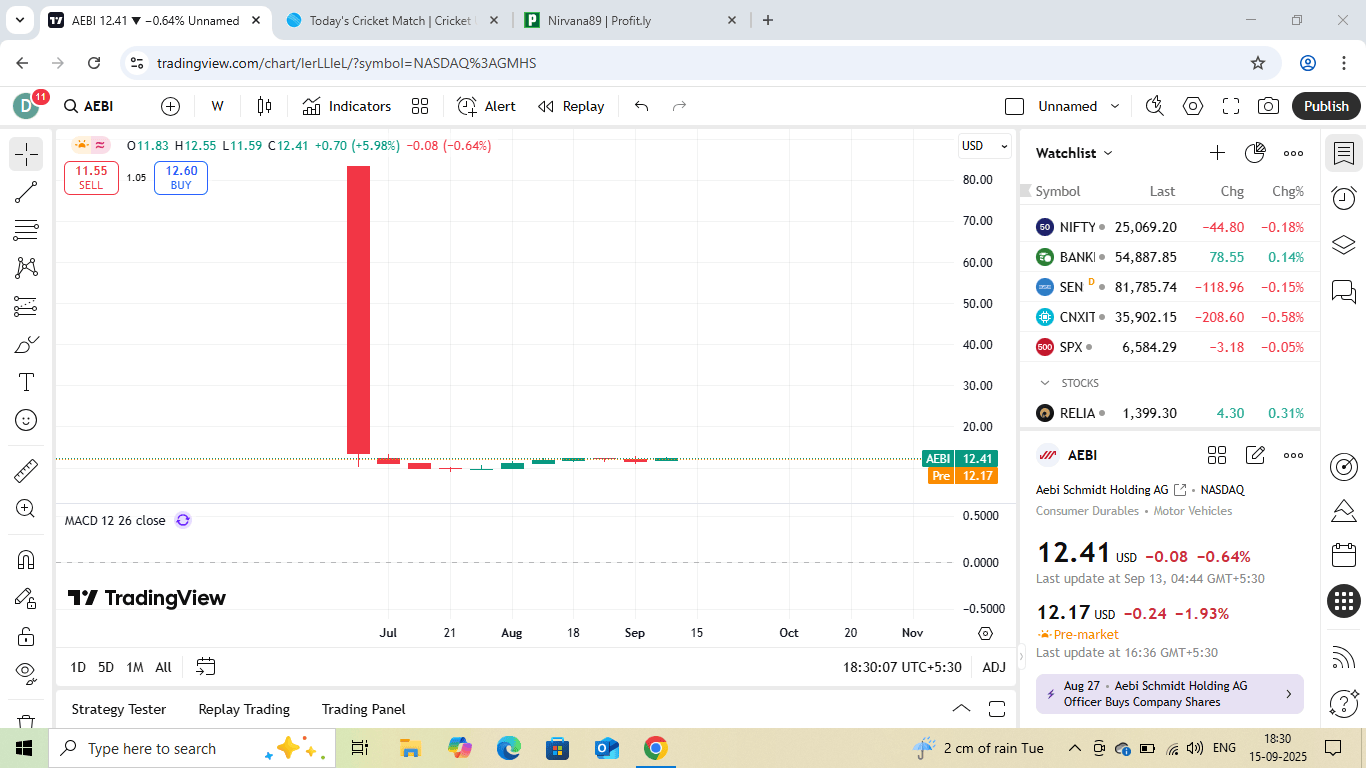The height and width of the screenshot is (768, 1366).
Task: Click the BUY 12.60 button
Action: pyautogui.click(x=181, y=177)
